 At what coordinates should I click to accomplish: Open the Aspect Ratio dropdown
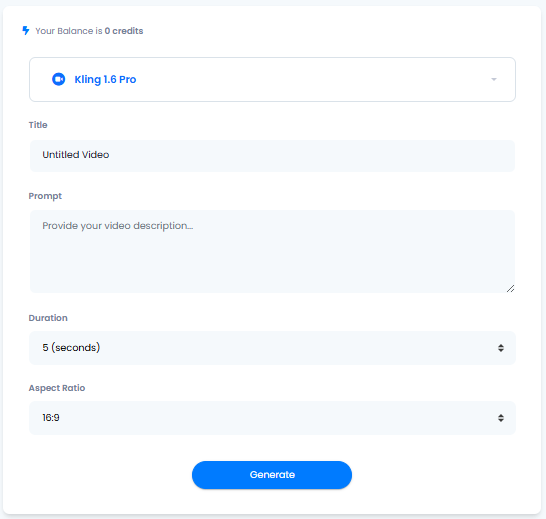(x=272, y=418)
